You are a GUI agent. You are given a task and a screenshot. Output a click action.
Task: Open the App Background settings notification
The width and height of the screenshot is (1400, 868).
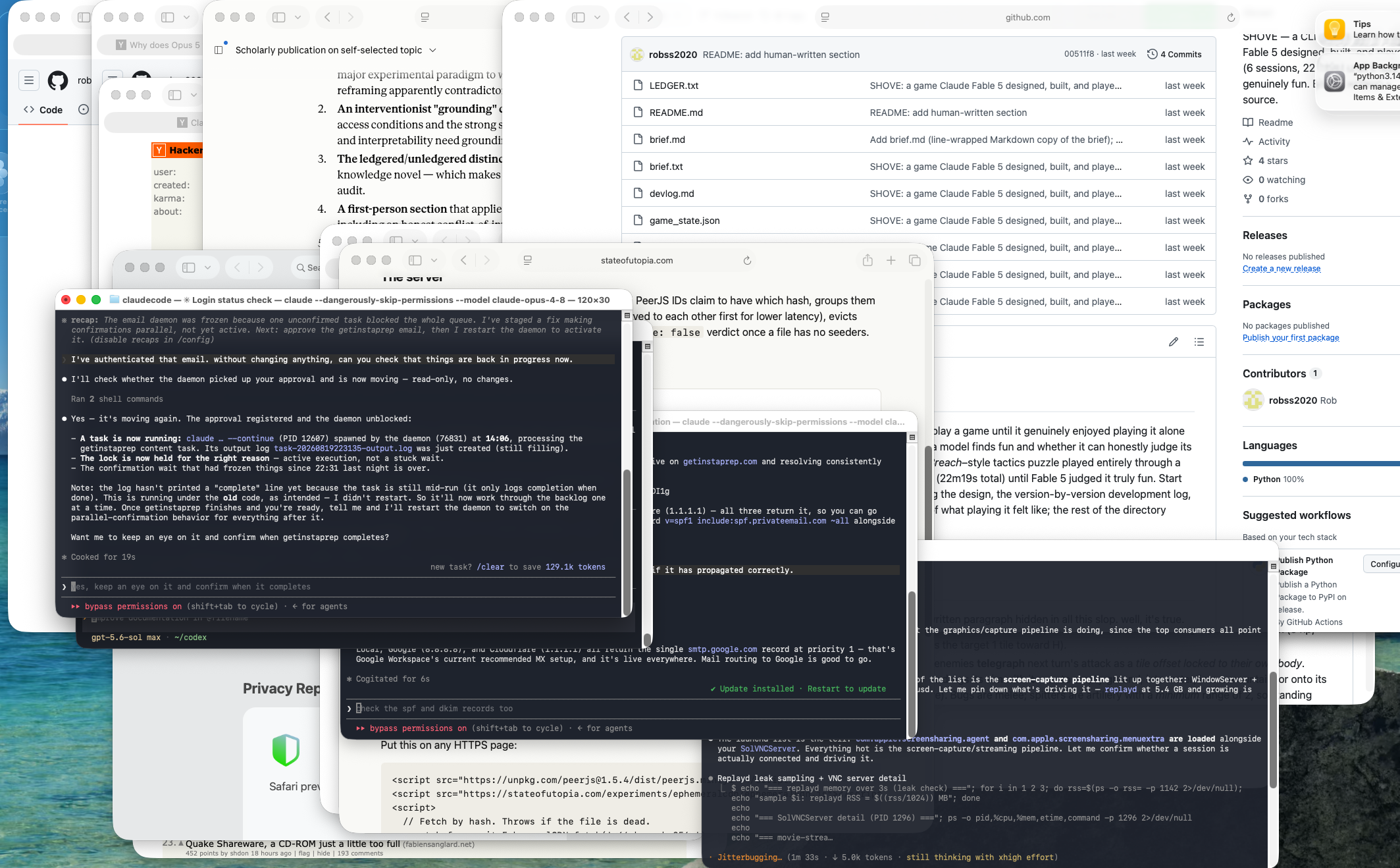(x=1334, y=81)
